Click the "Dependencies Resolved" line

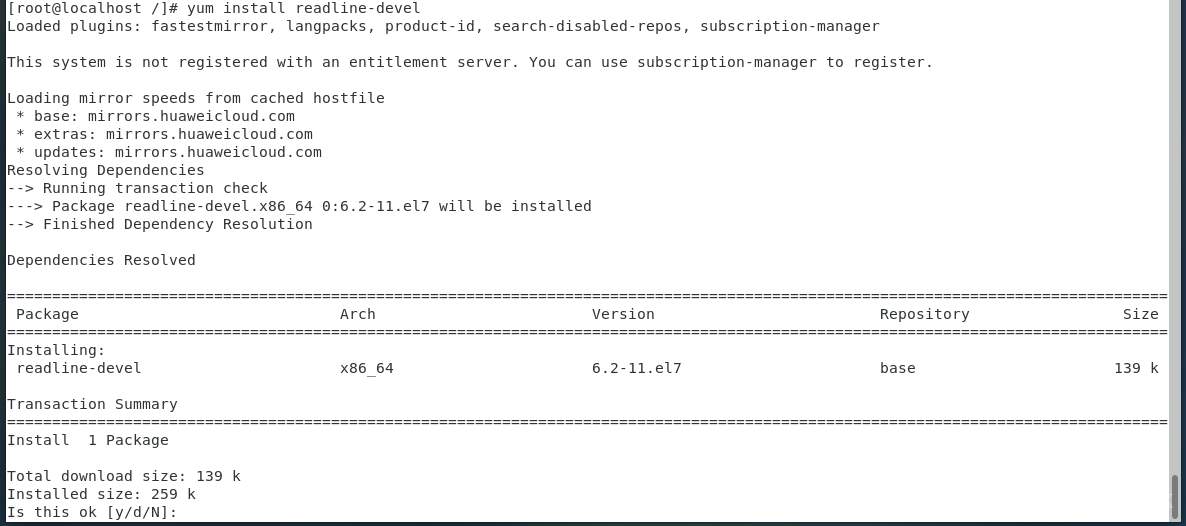[101, 260]
